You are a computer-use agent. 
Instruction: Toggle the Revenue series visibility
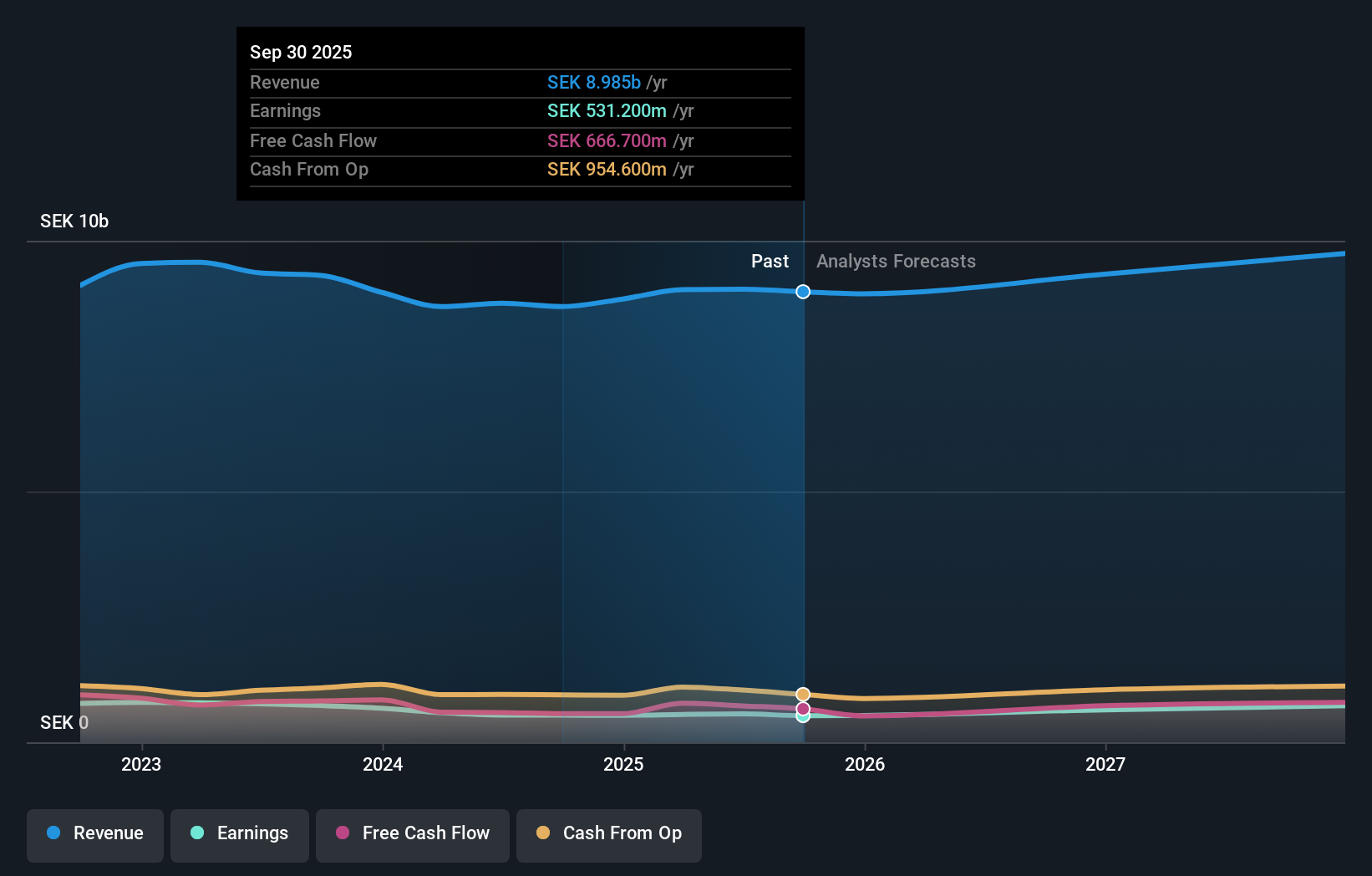click(x=94, y=833)
